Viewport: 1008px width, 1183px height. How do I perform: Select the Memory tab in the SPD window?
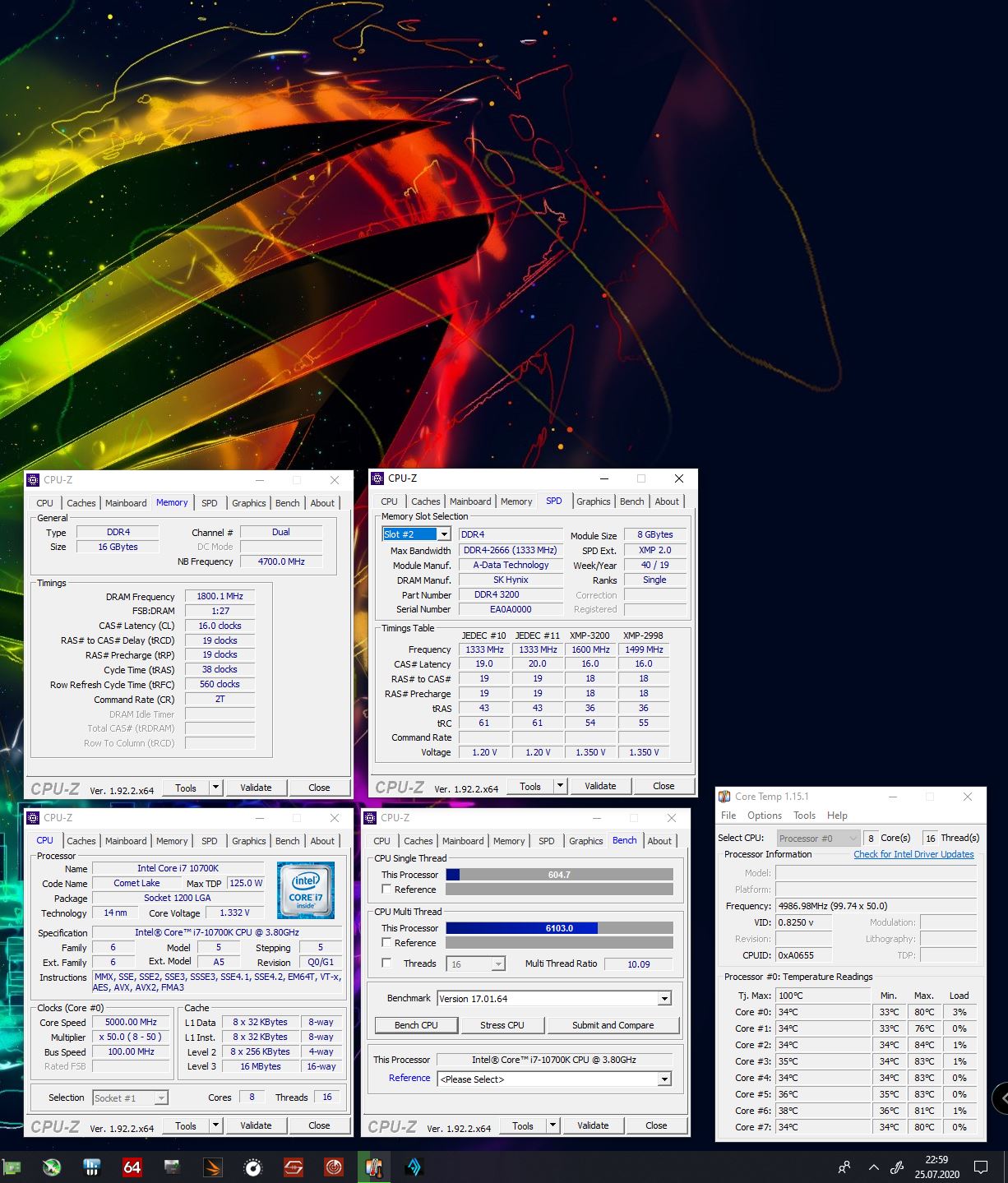pyautogui.click(x=516, y=501)
